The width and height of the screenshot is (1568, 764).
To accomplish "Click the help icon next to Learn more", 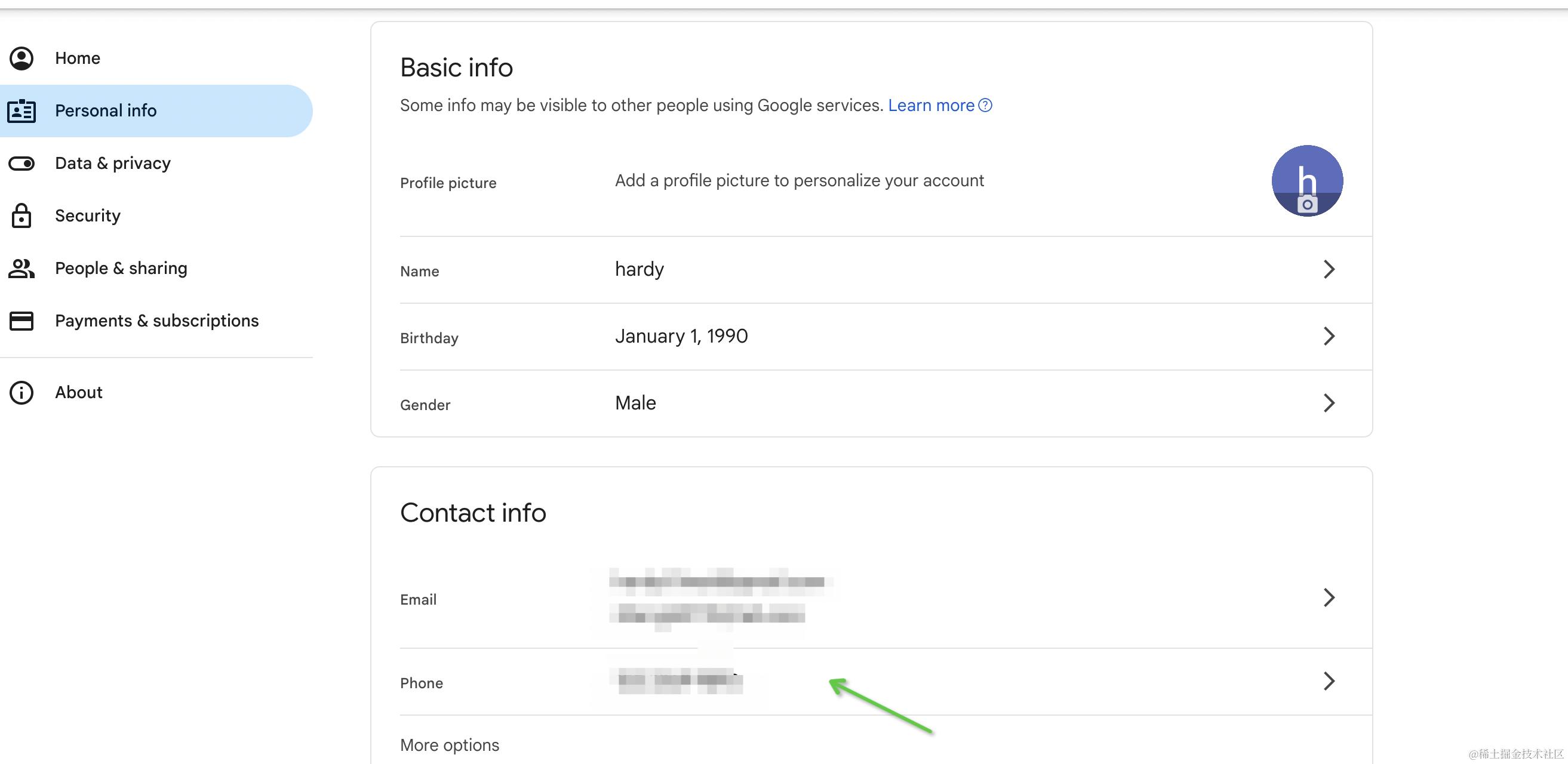I will point(985,106).
